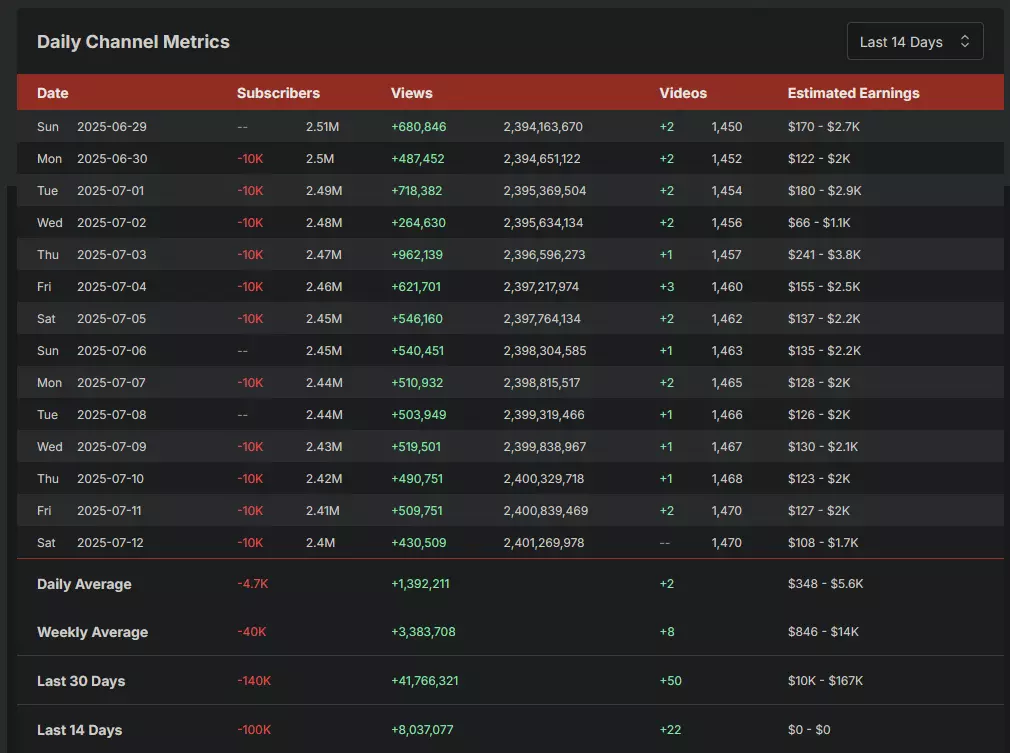
Task: Select date 2025-07-01
Action: point(111,191)
